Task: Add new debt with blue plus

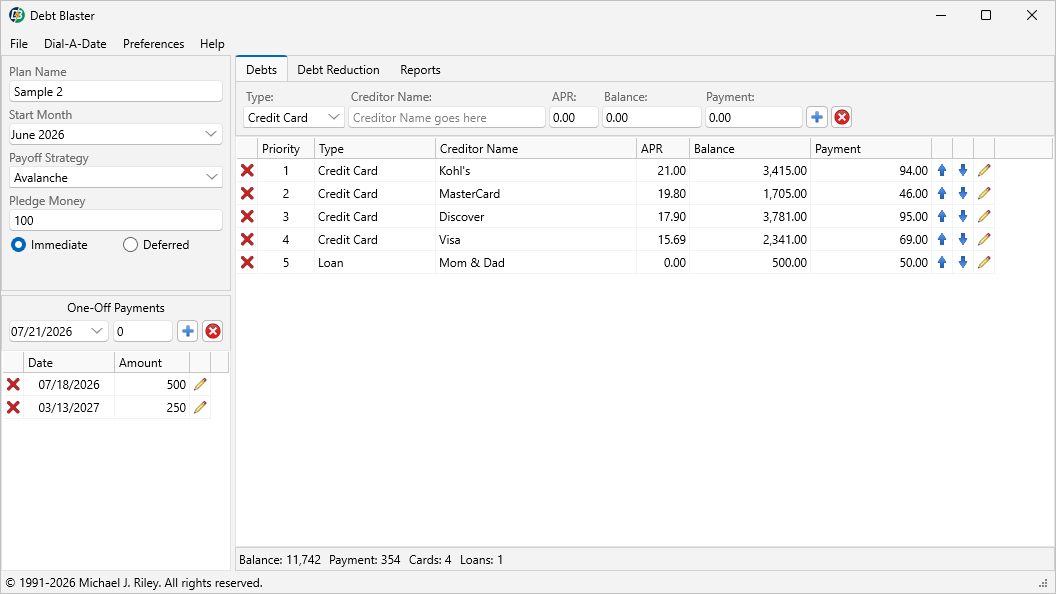Action: [817, 117]
